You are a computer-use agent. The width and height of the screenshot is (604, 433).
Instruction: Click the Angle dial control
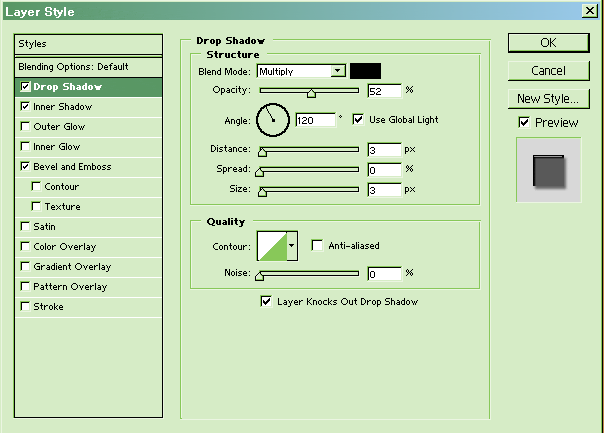click(x=271, y=120)
